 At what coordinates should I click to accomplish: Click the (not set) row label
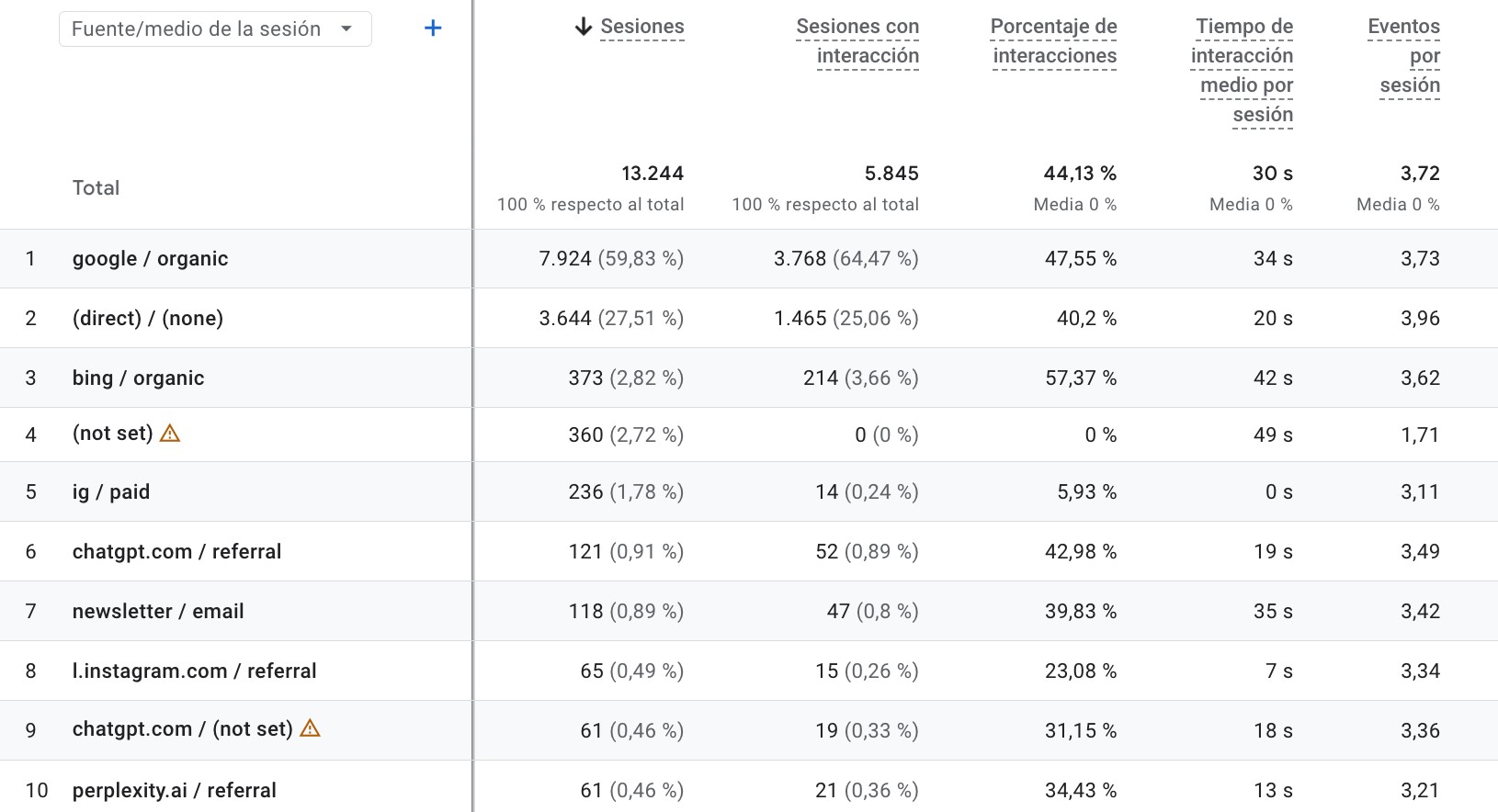point(112,434)
